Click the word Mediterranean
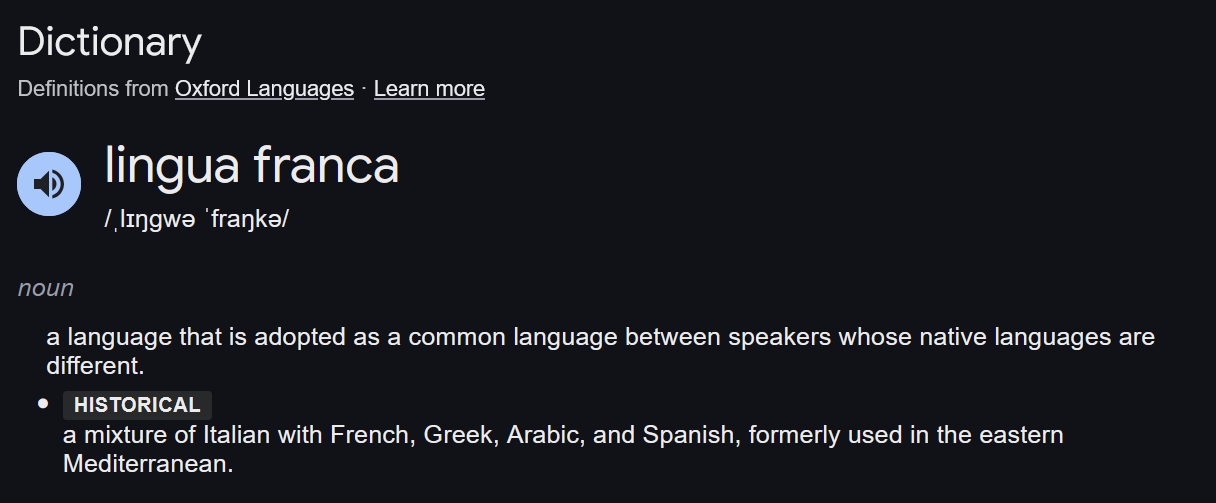The height and width of the screenshot is (503, 1216). 147,465
